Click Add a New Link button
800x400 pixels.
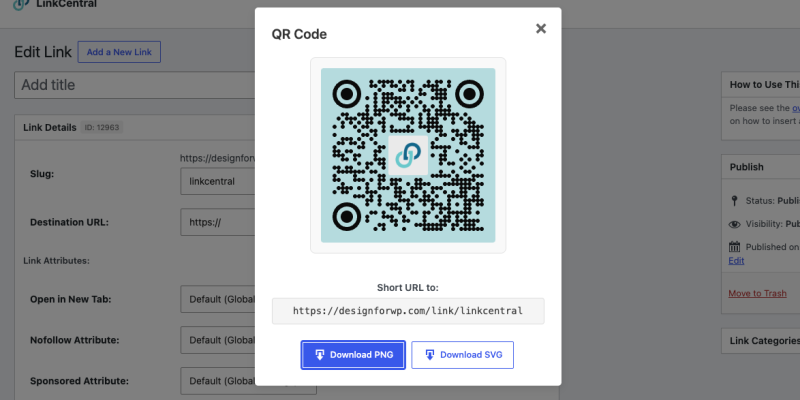(119, 52)
